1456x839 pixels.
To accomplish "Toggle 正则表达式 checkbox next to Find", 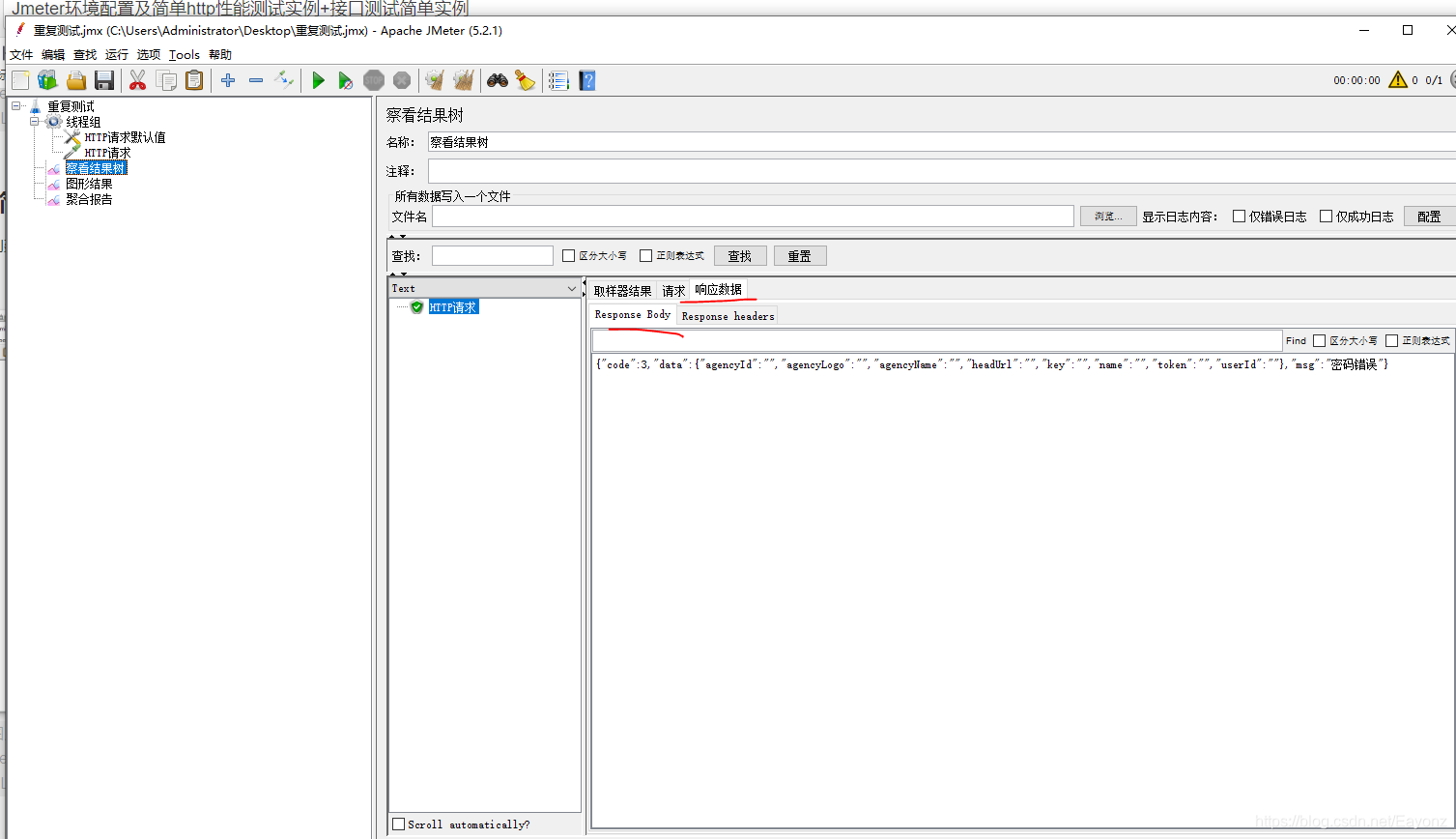I will click(1391, 340).
